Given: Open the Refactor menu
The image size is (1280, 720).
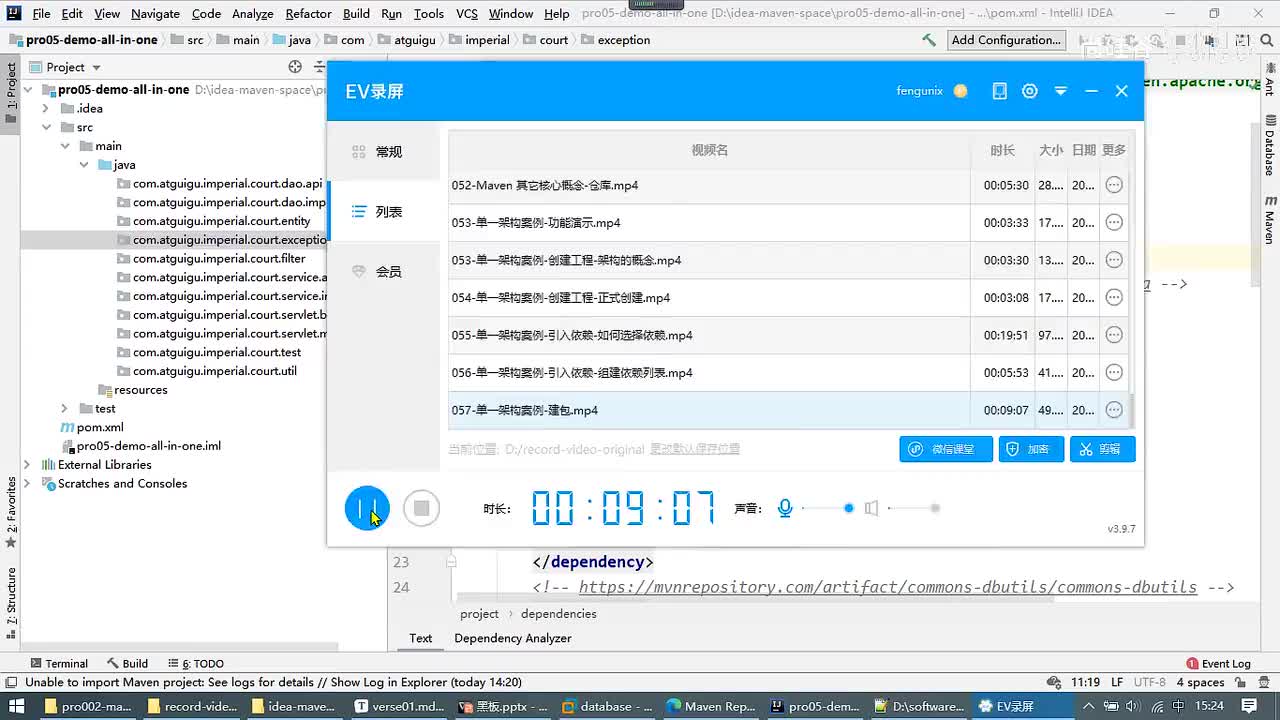Looking at the screenshot, I should tap(308, 13).
